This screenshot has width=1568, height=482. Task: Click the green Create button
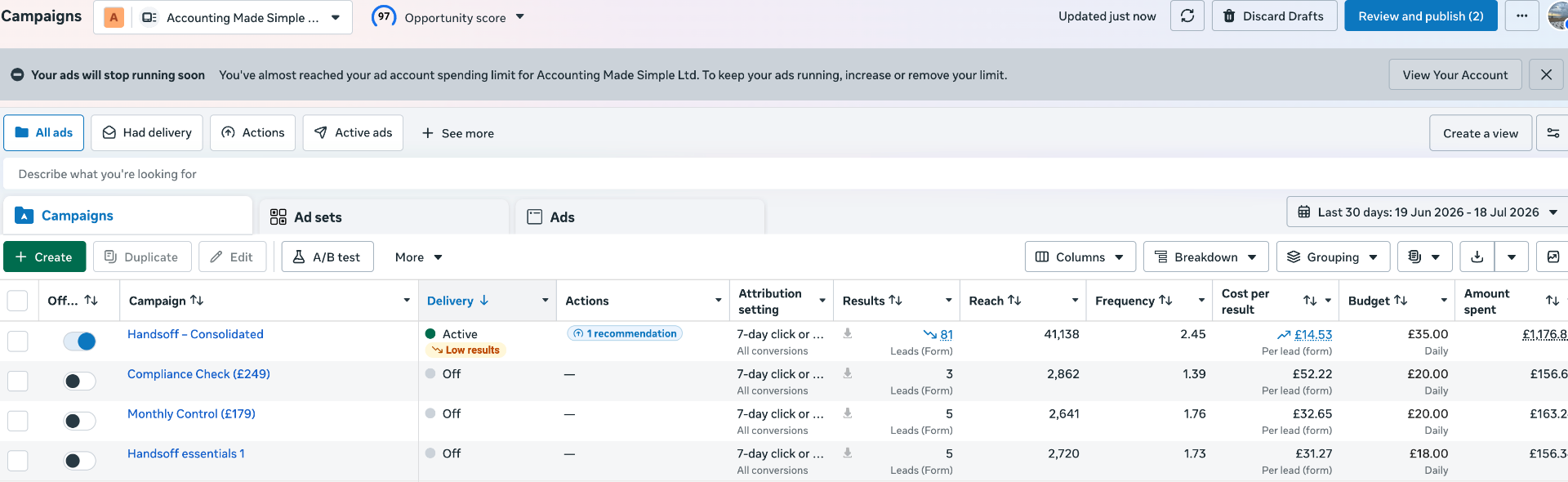(x=44, y=257)
